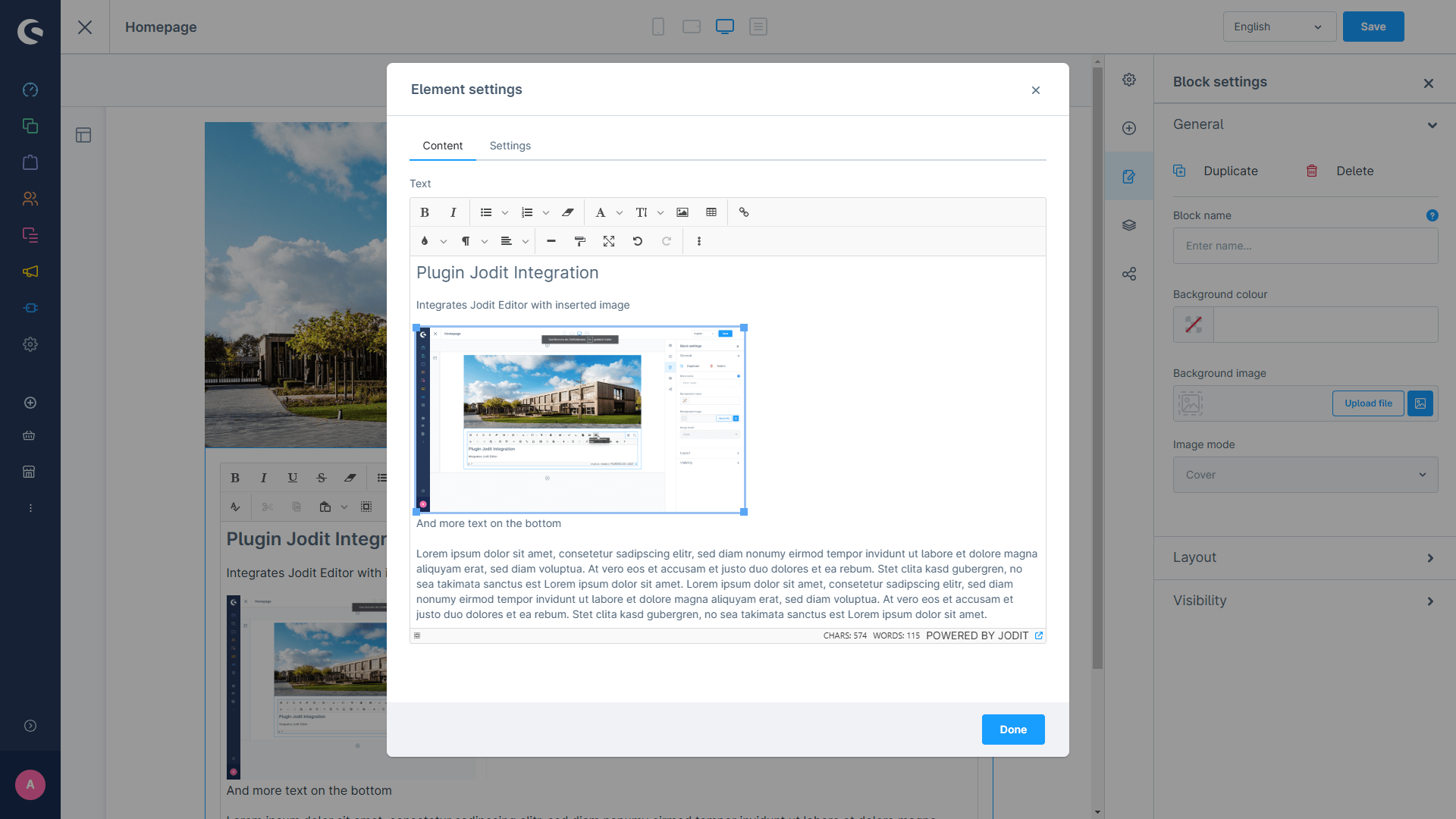This screenshot has width=1456, height=819.
Task: Click the font size icon
Action: tap(642, 212)
